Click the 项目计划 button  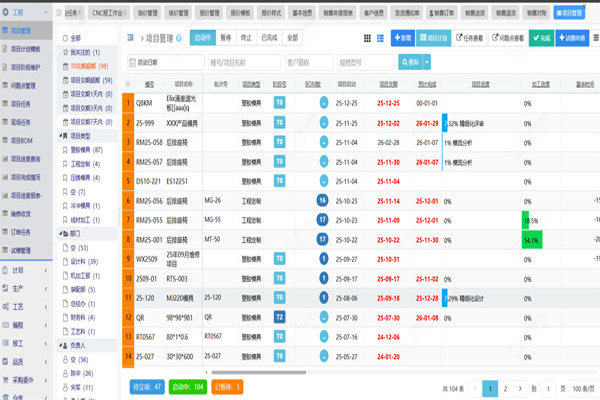coord(434,38)
